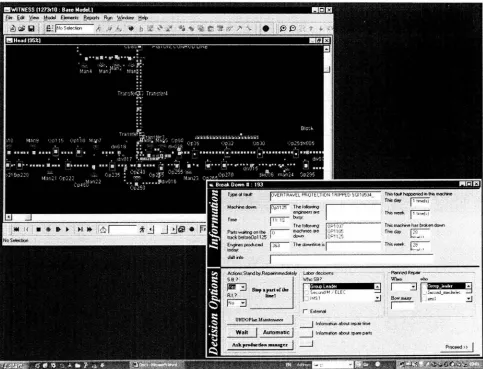The height and width of the screenshot is (369, 483).
Task: Open the Elements menu
Action: click(69, 18)
